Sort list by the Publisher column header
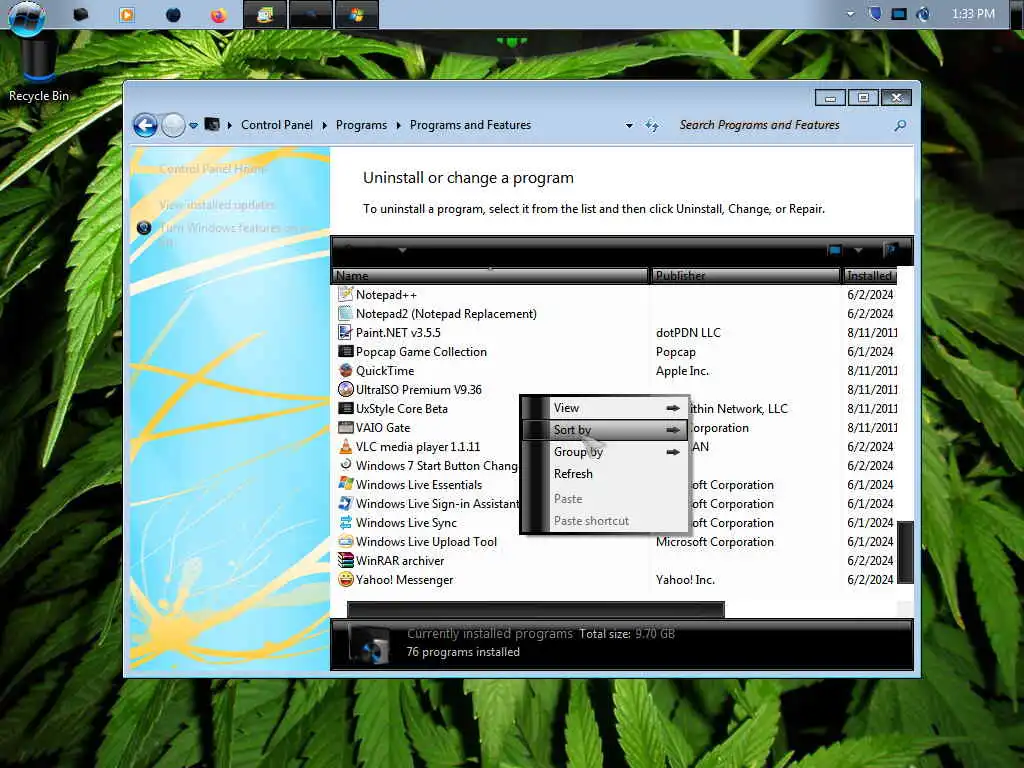1024x768 pixels. 746,276
